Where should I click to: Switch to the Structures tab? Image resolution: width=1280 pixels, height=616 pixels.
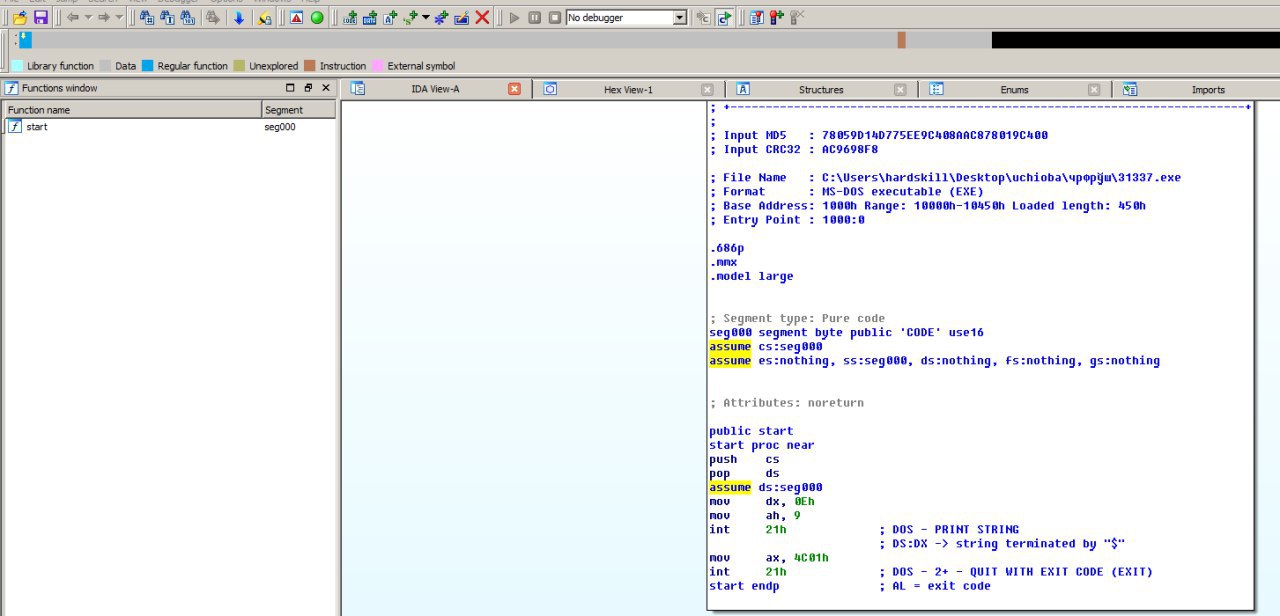820,89
